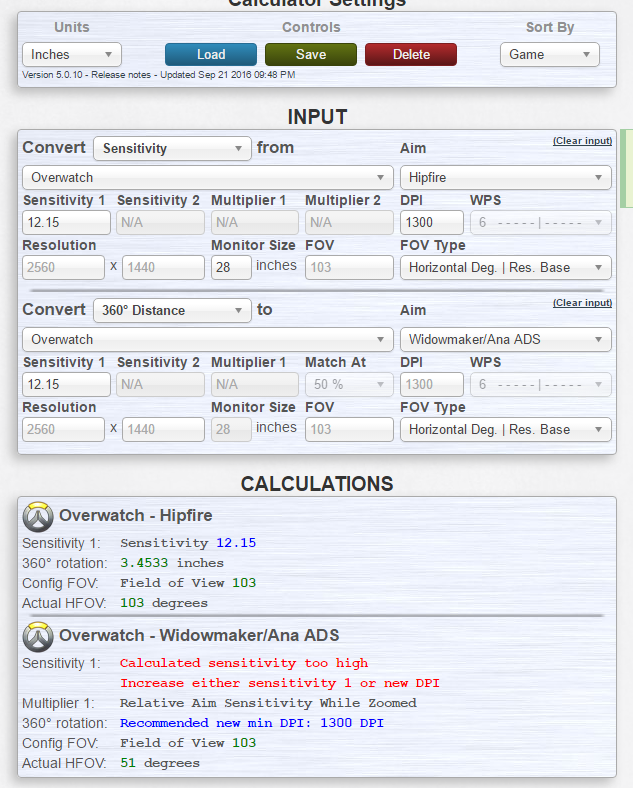Click 'Recommended new min DPI: 1300 DPI' text
The height and width of the screenshot is (788, 633).
[x=252, y=723]
